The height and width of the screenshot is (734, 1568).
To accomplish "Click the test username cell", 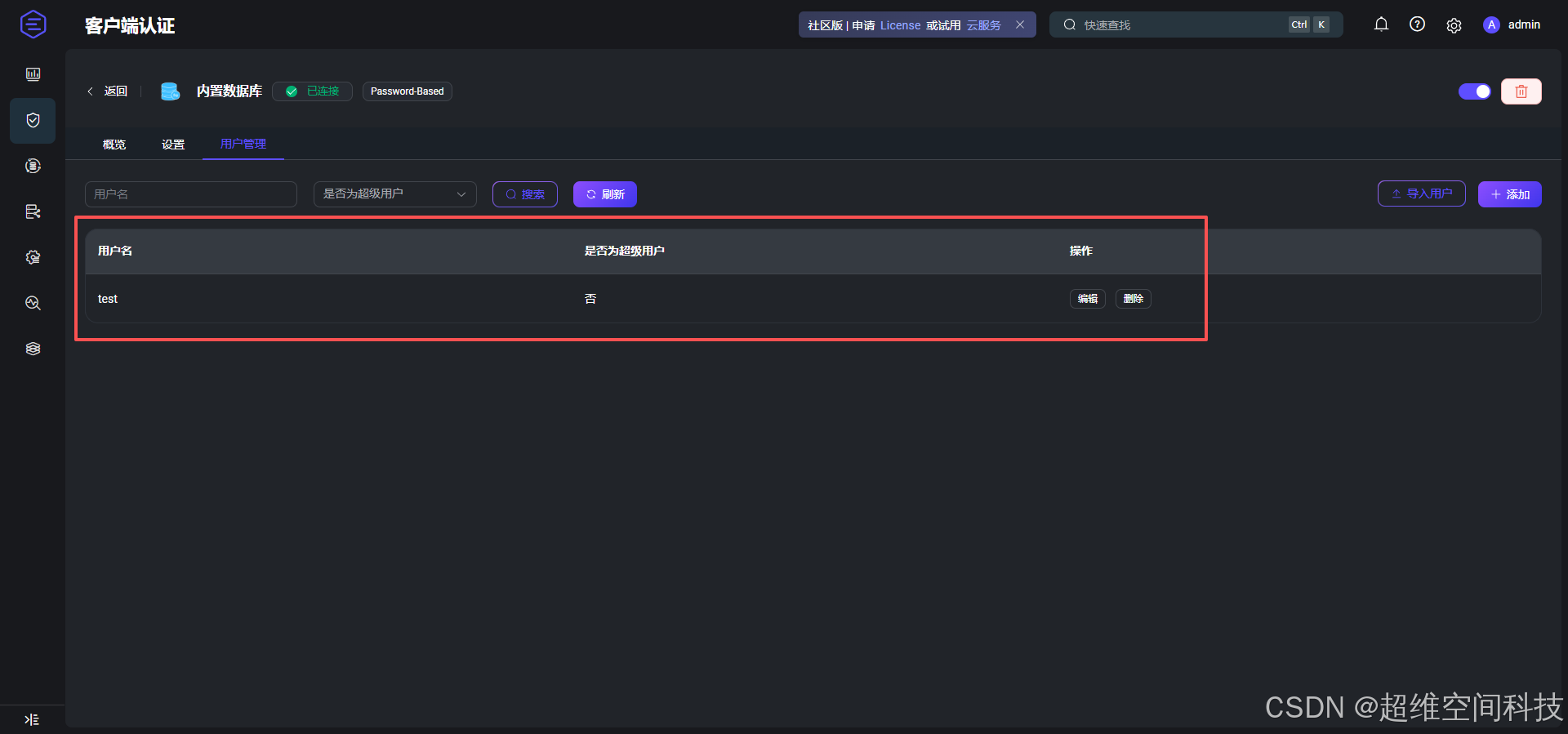I will pos(108,299).
